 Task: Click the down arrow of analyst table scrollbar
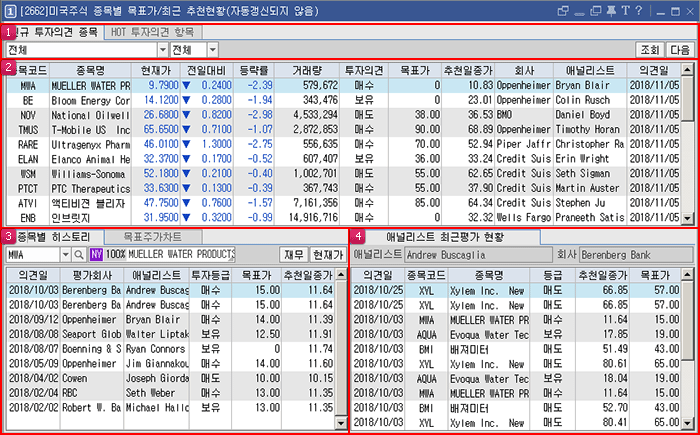pyautogui.click(x=688, y=422)
